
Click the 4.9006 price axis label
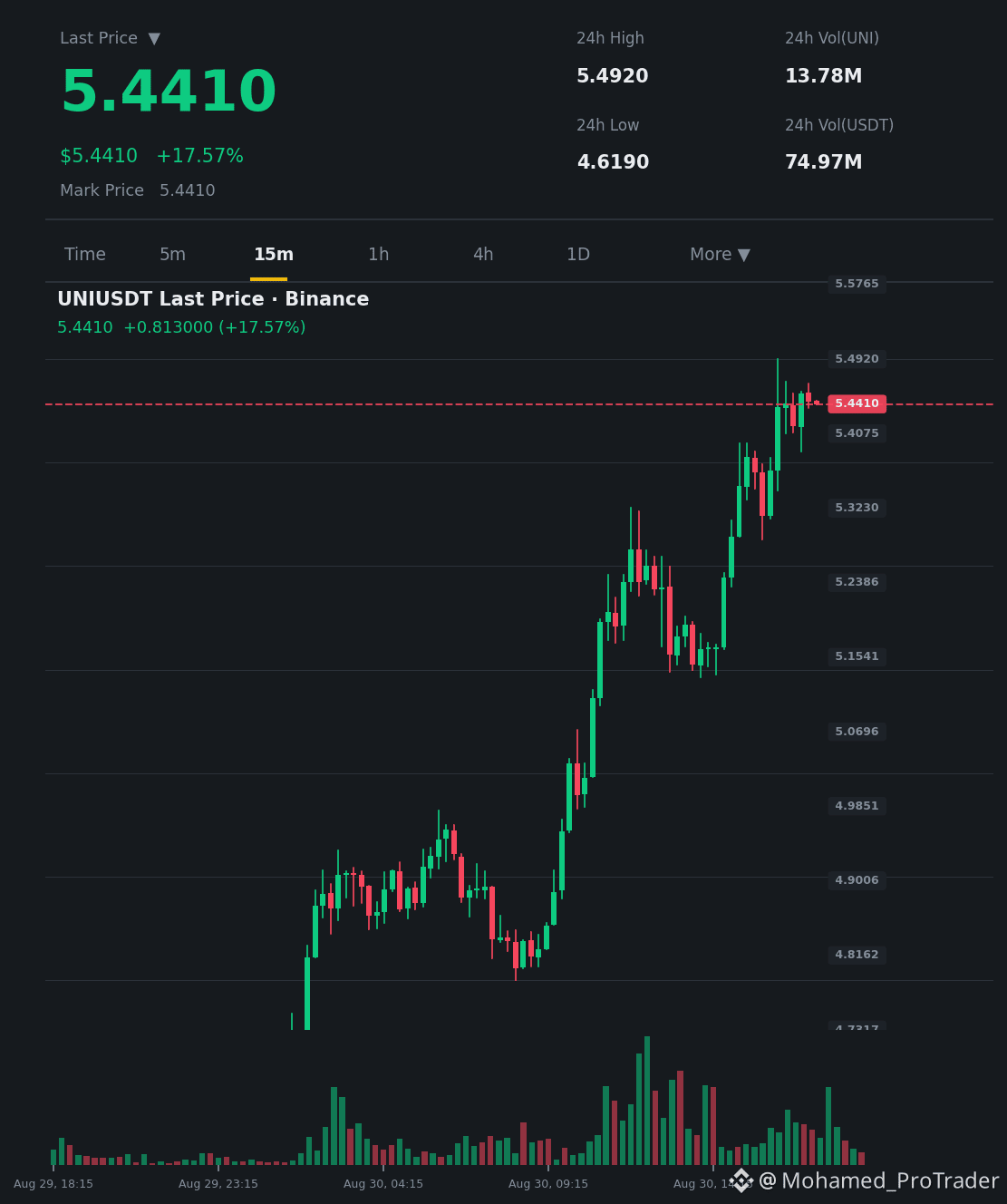[857, 880]
